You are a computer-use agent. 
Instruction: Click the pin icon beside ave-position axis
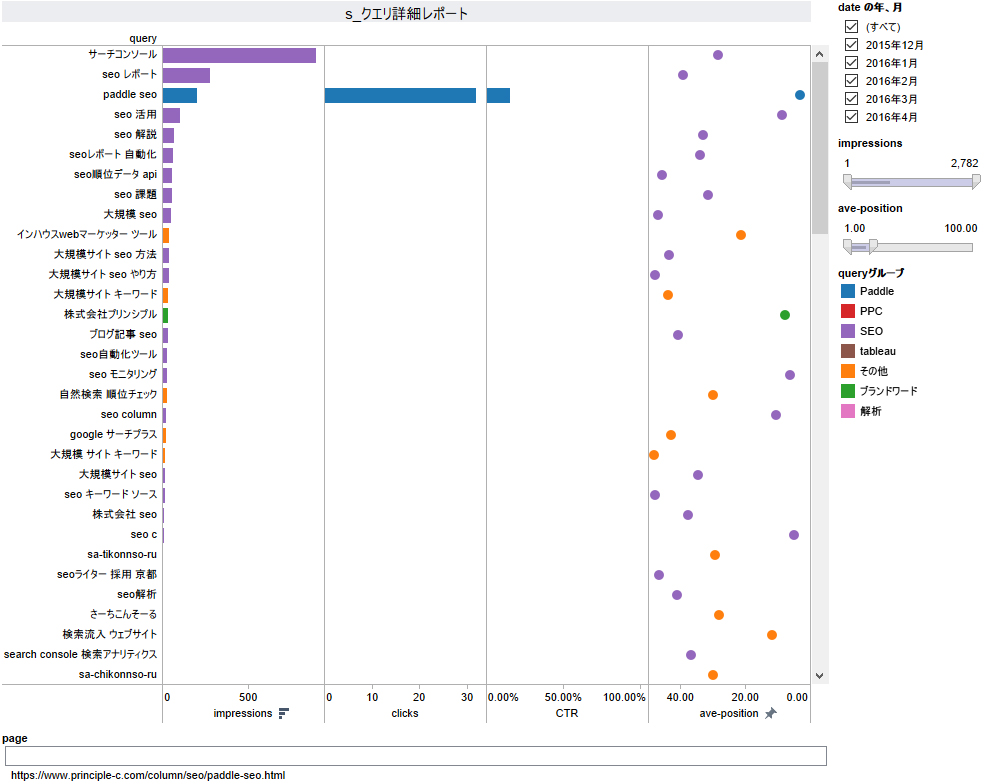pos(770,713)
